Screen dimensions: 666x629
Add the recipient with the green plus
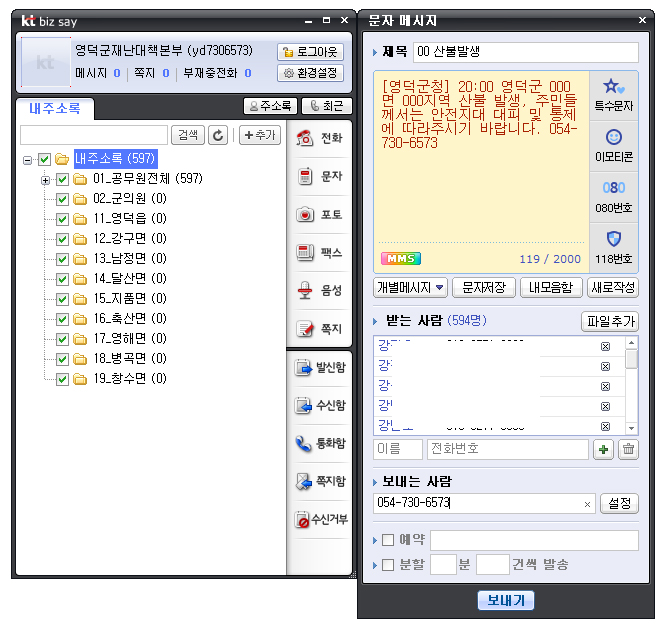[603, 449]
